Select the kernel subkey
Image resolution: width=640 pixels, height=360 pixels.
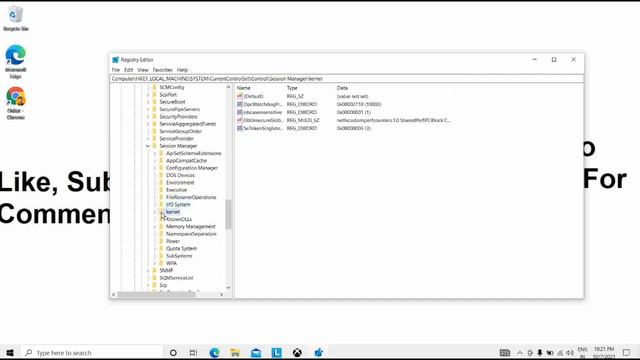(173, 212)
